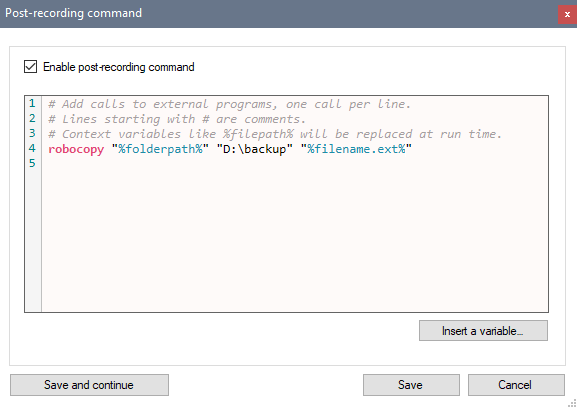
Task: Click the comment line about lines starting with #
Action: tap(177, 119)
